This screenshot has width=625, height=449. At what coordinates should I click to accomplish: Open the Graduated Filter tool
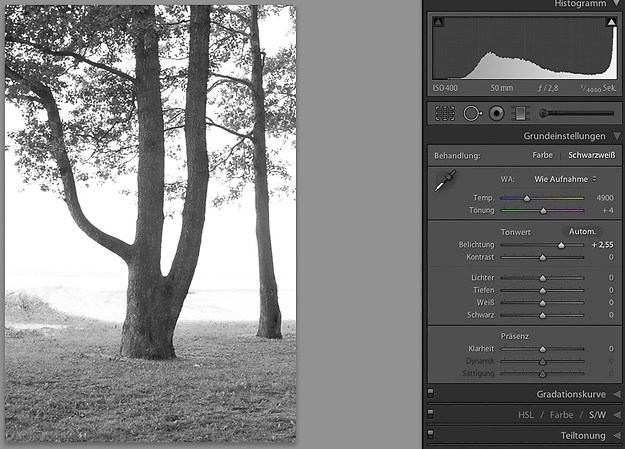click(519, 114)
